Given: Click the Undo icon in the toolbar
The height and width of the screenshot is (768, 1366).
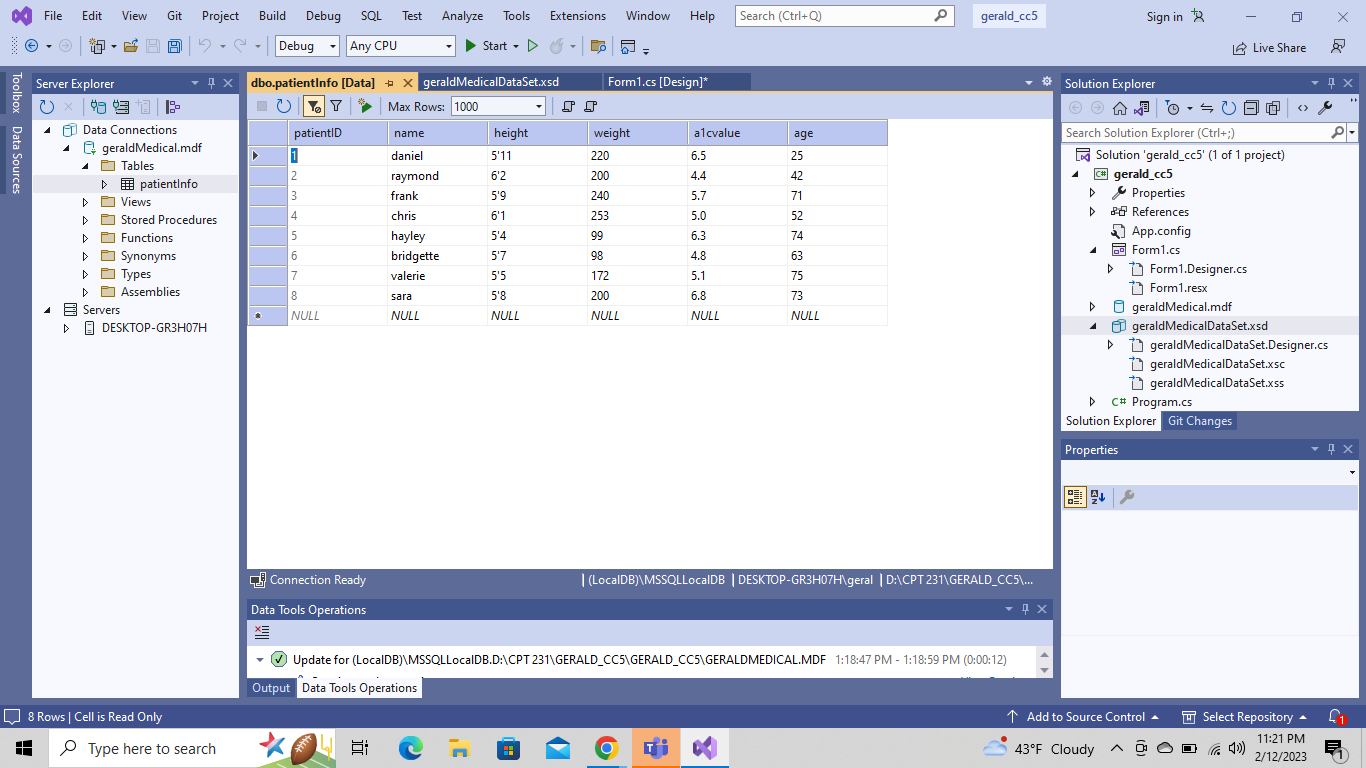Looking at the screenshot, I should click(205, 45).
